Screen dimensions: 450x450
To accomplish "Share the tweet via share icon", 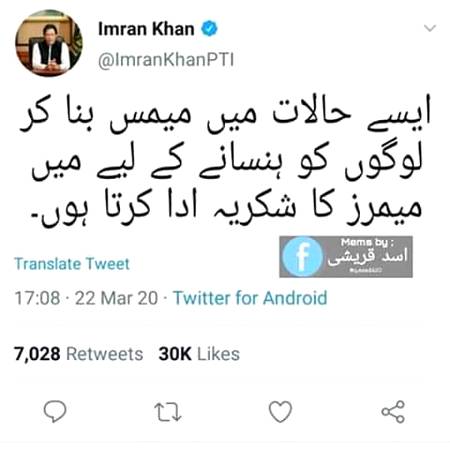I will point(393,412).
